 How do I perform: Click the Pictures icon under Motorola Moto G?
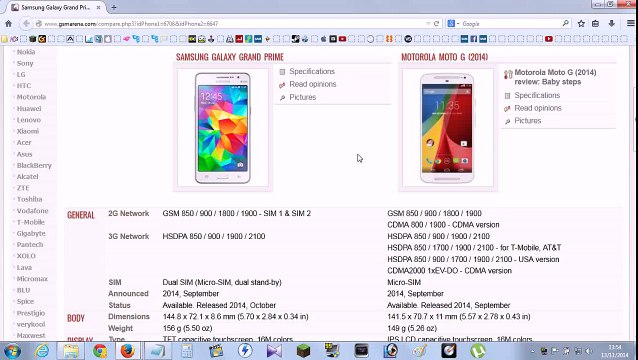[x=507, y=121]
